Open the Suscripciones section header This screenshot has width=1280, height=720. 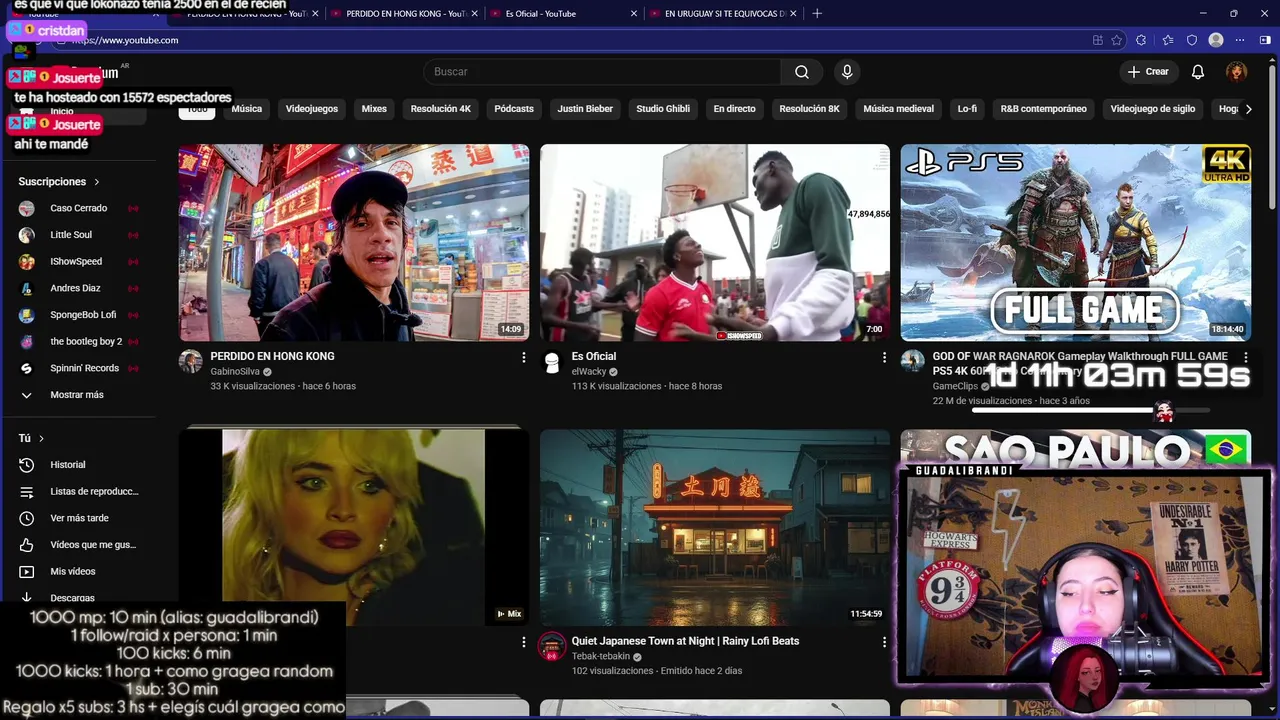click(59, 182)
